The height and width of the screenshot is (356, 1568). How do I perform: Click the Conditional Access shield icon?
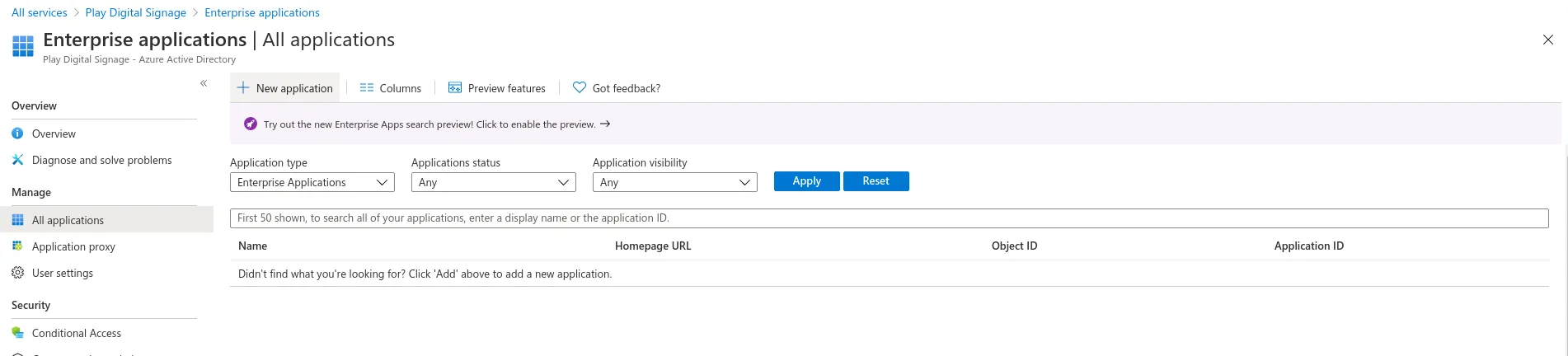click(x=17, y=333)
